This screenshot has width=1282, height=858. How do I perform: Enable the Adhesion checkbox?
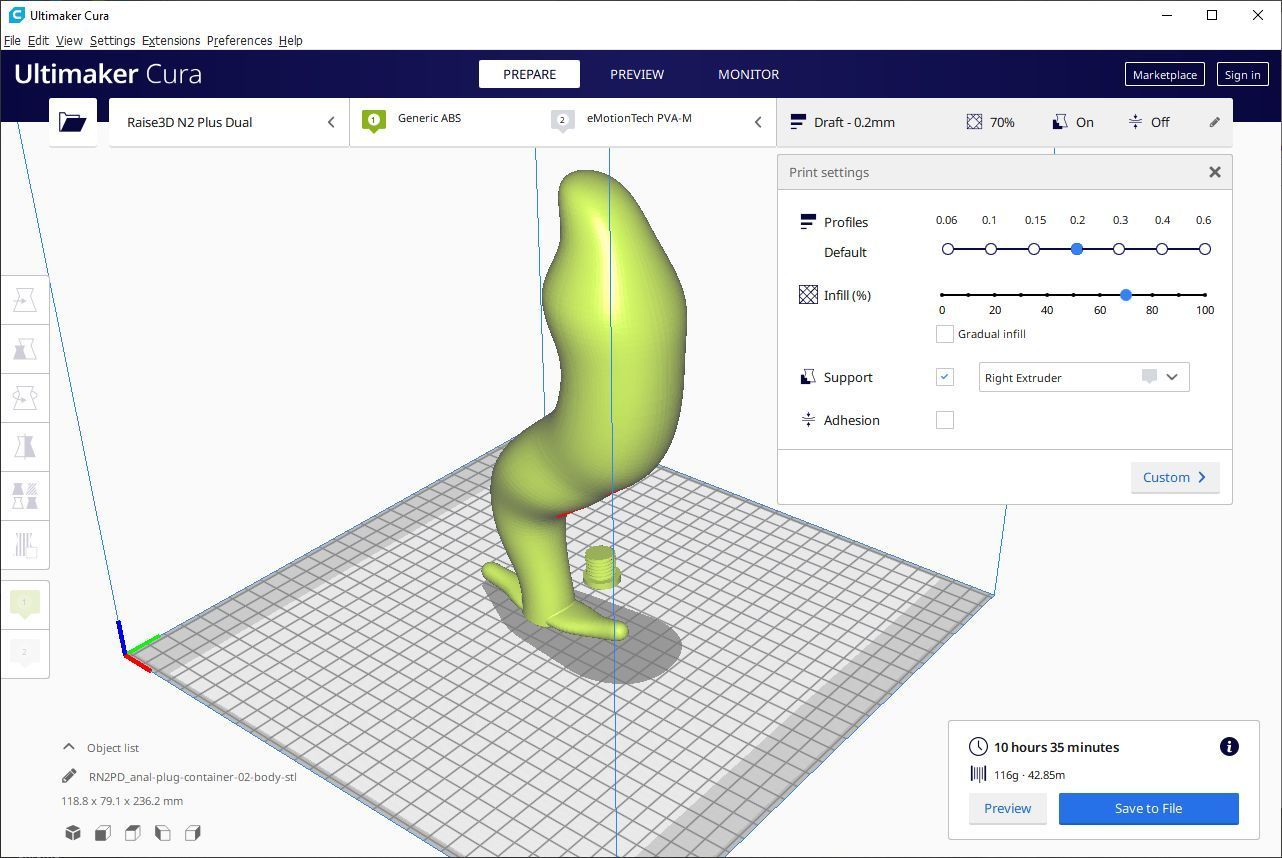(x=945, y=420)
